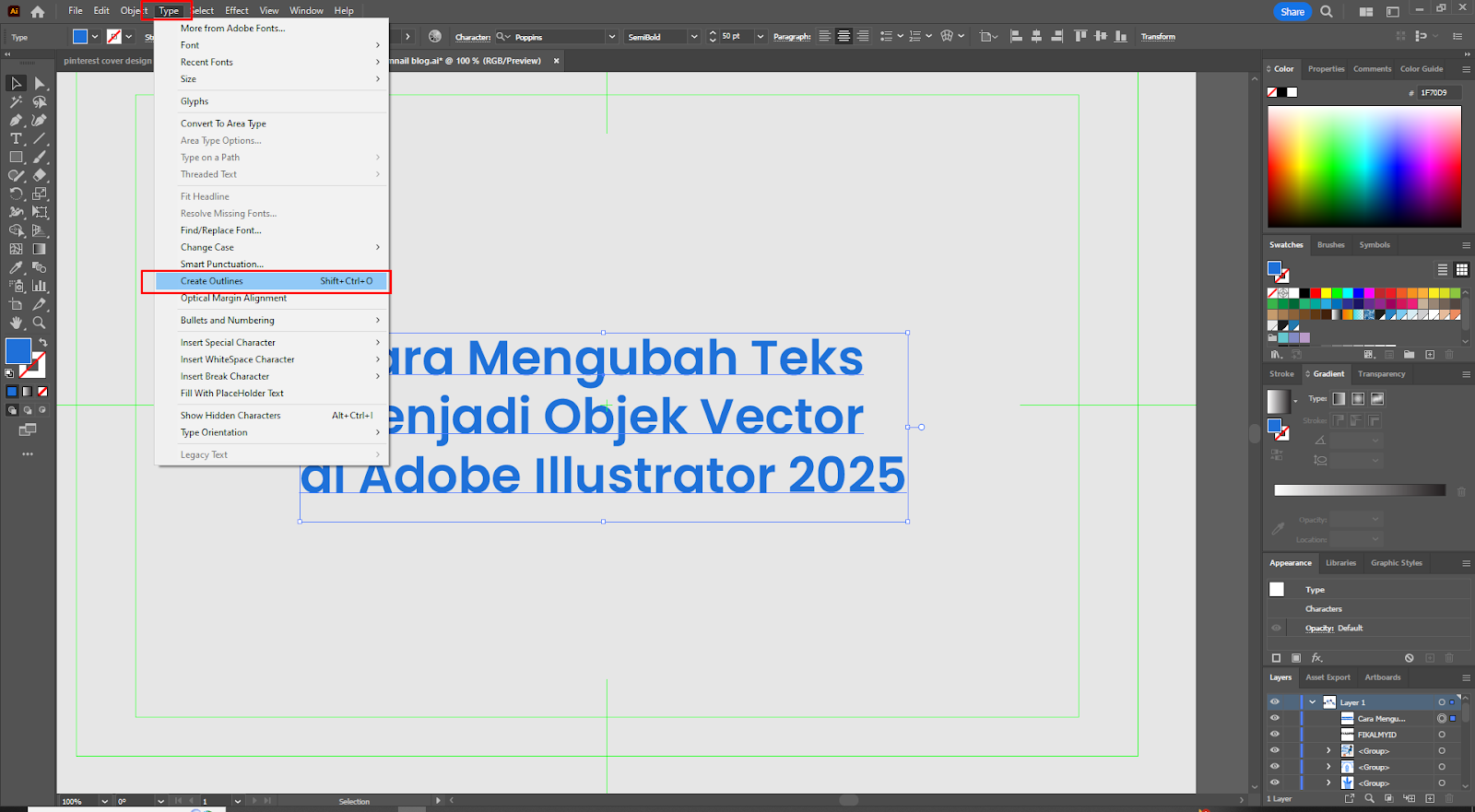Click Create Outlines menu entry
This screenshot has height=812, width=1475.
click(x=272, y=281)
